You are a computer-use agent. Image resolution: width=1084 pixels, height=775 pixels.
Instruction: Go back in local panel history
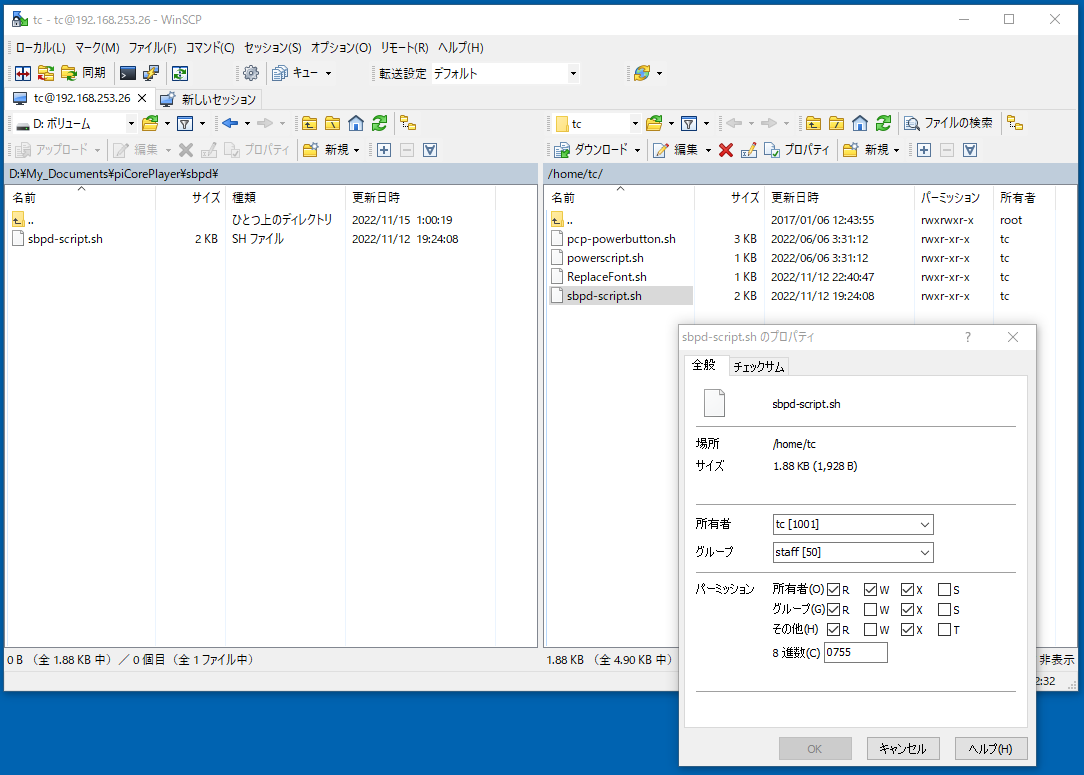[x=230, y=124]
